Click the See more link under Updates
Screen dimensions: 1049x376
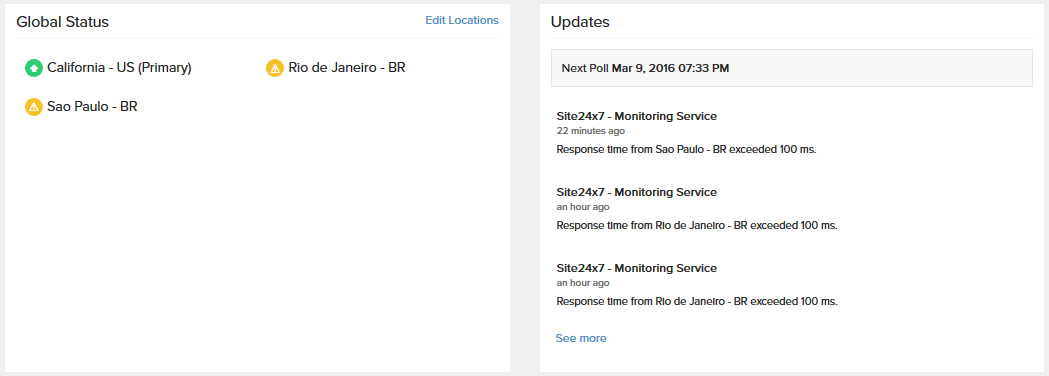[x=581, y=339]
